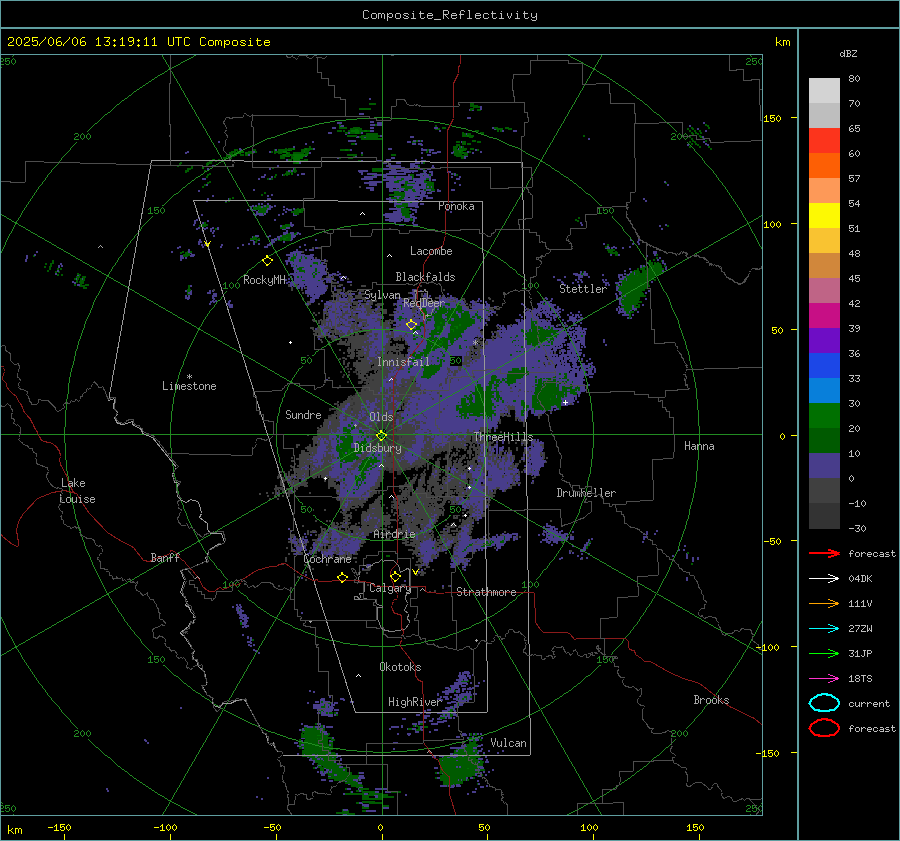Click the white plus marker east of ThreeHills storm
Image resolution: width=900 pixels, height=841 pixels.
click(565, 403)
